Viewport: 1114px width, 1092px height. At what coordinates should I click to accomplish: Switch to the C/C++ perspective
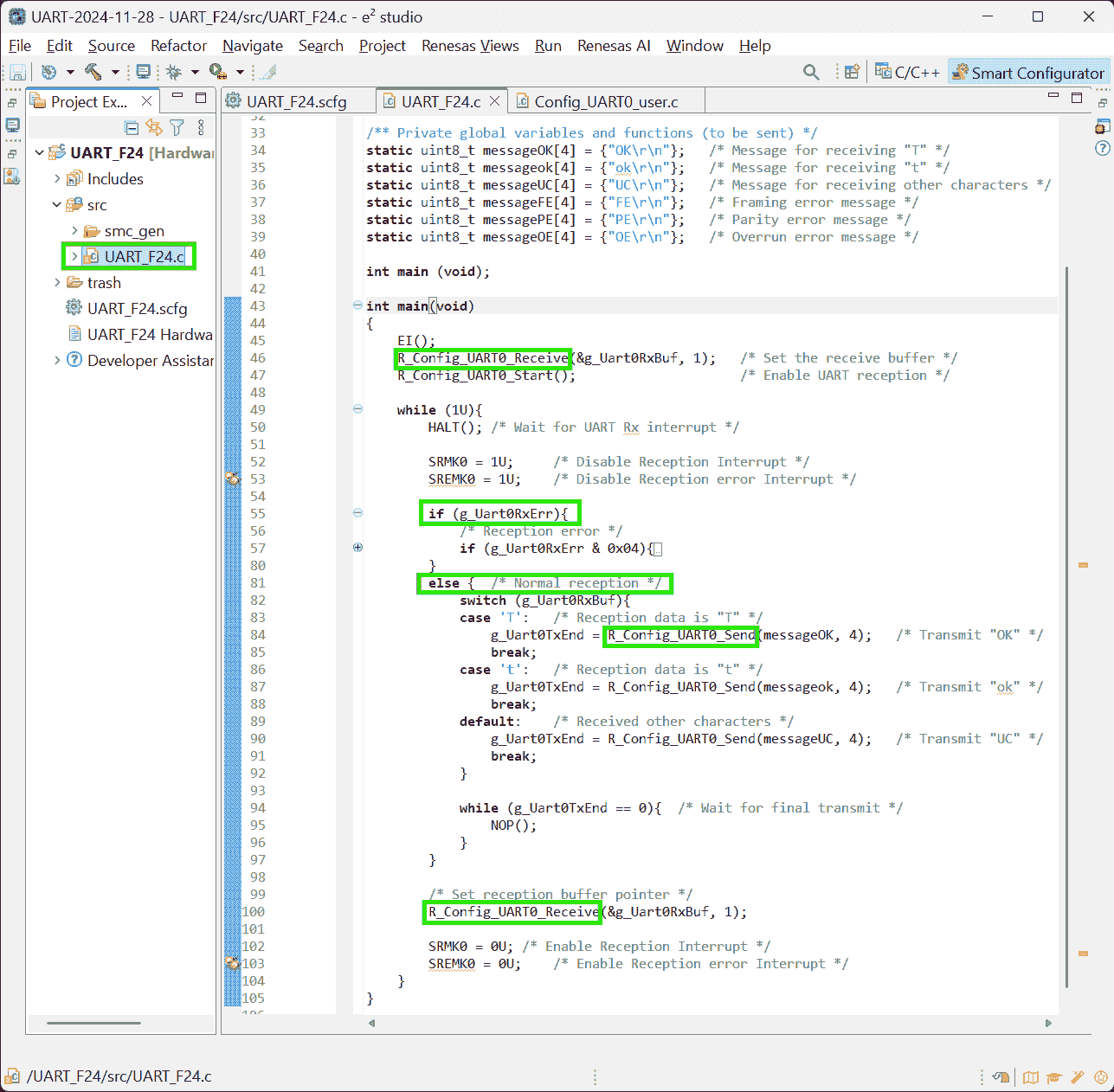[907, 73]
